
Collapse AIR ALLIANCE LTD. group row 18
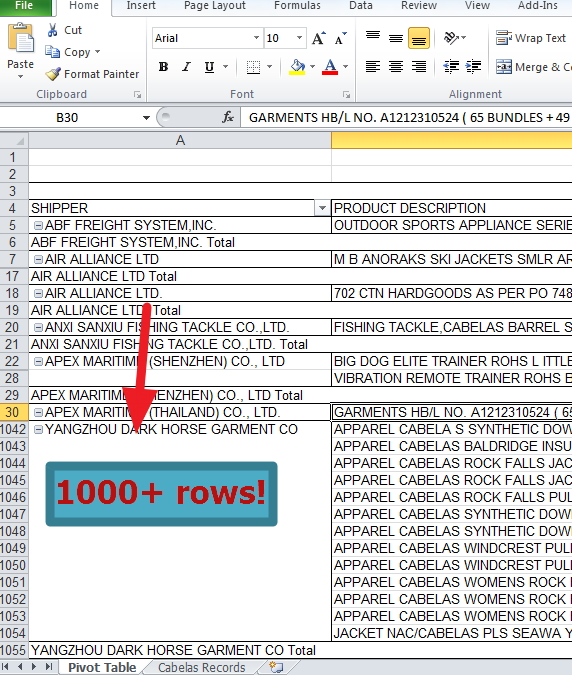38,293
